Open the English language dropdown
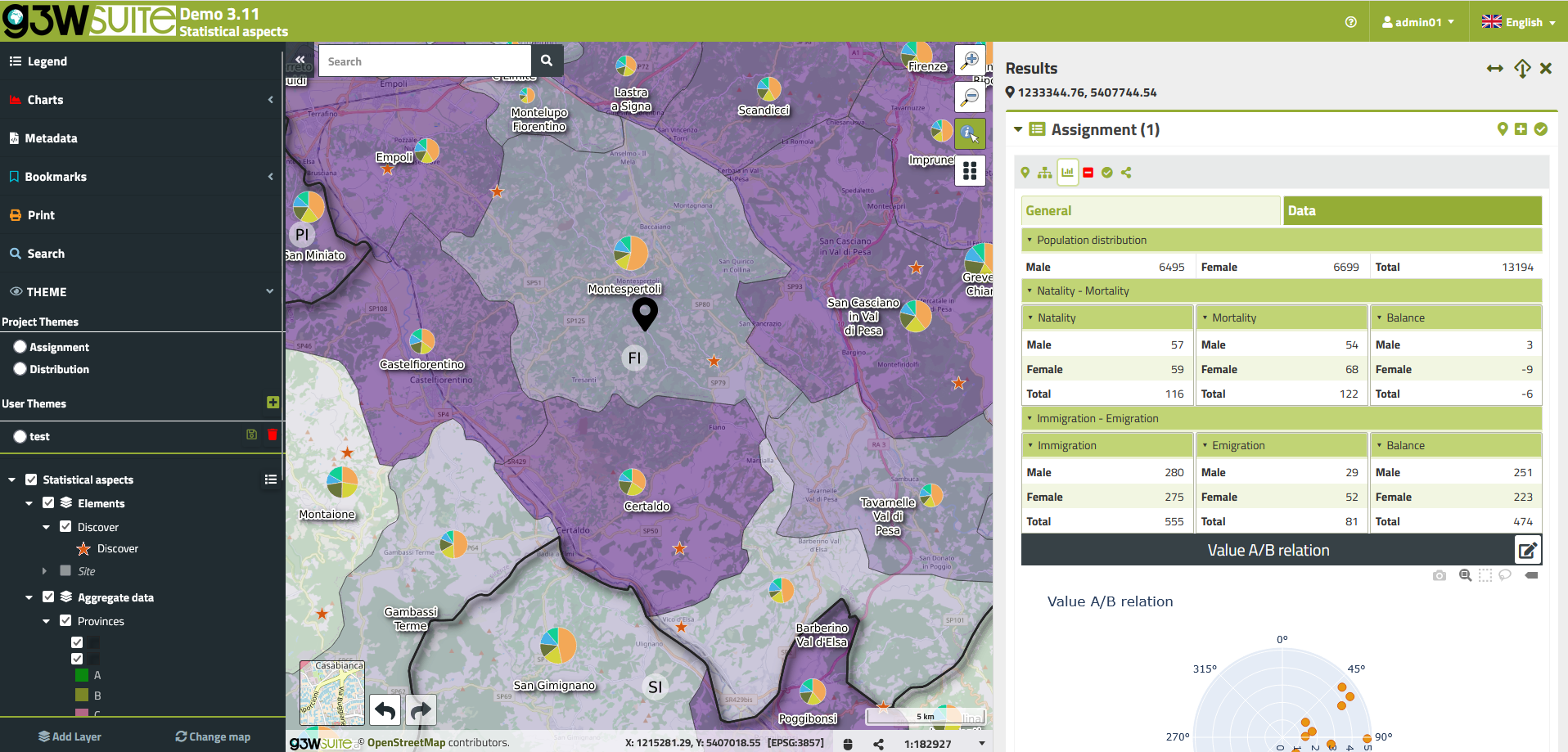 pos(1518,22)
